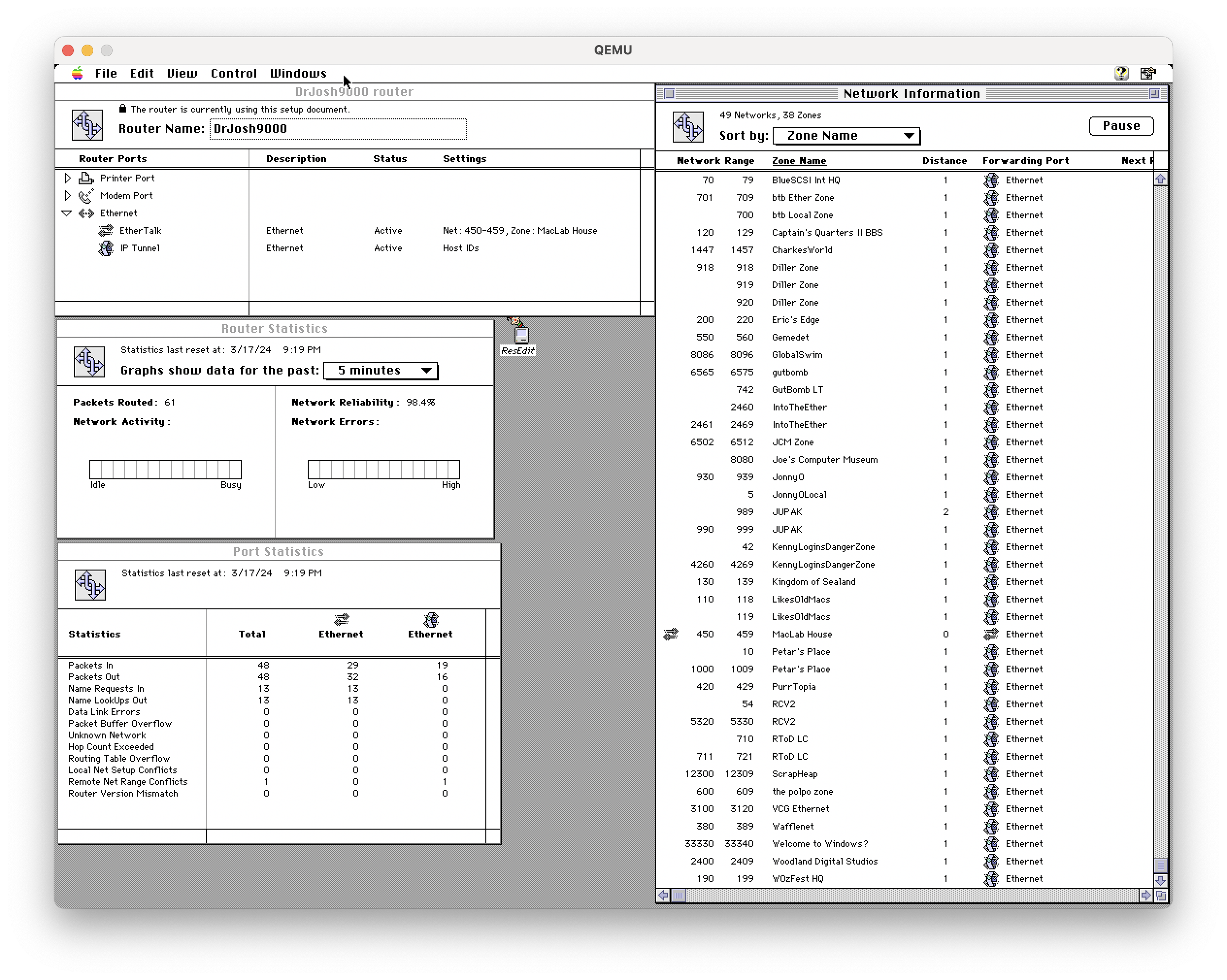Viewport: 1227px width, 980px height.
Task: Open the 5 minutes graph period dropdown
Action: coord(381,371)
